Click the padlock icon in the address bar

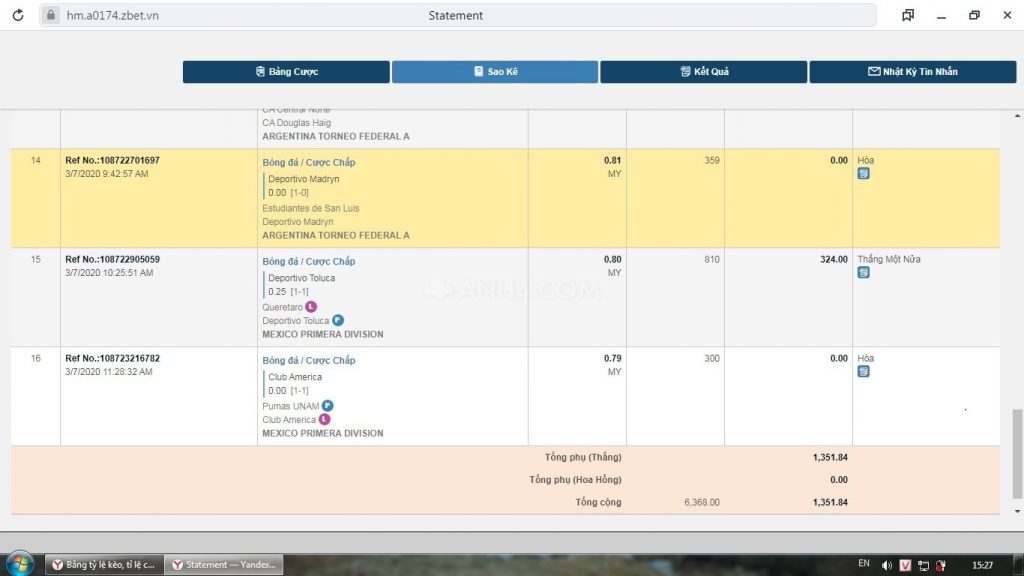click(49, 15)
